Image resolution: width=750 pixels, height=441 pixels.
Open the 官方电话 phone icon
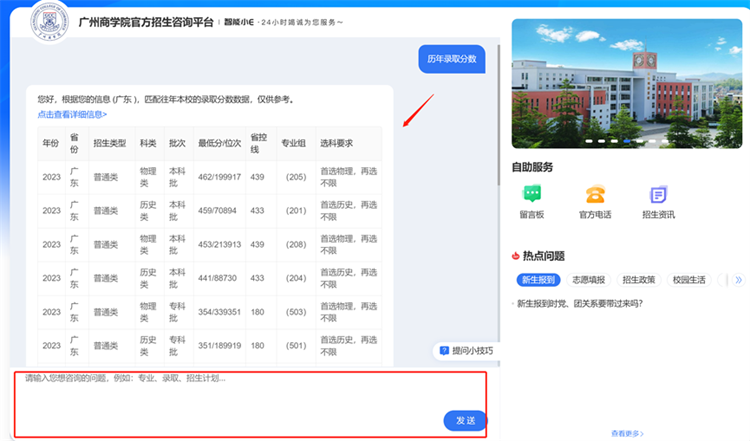(595, 194)
